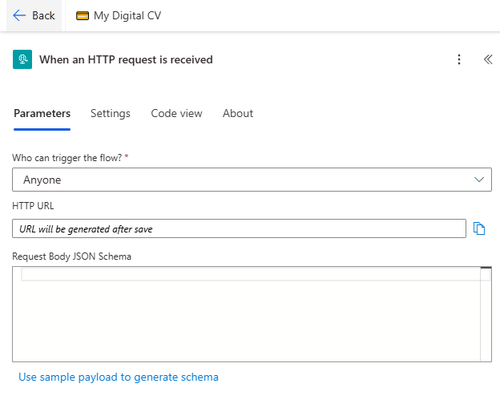Select the HTTP URL label
Viewport: 500px width, 396px height.
coord(33,206)
